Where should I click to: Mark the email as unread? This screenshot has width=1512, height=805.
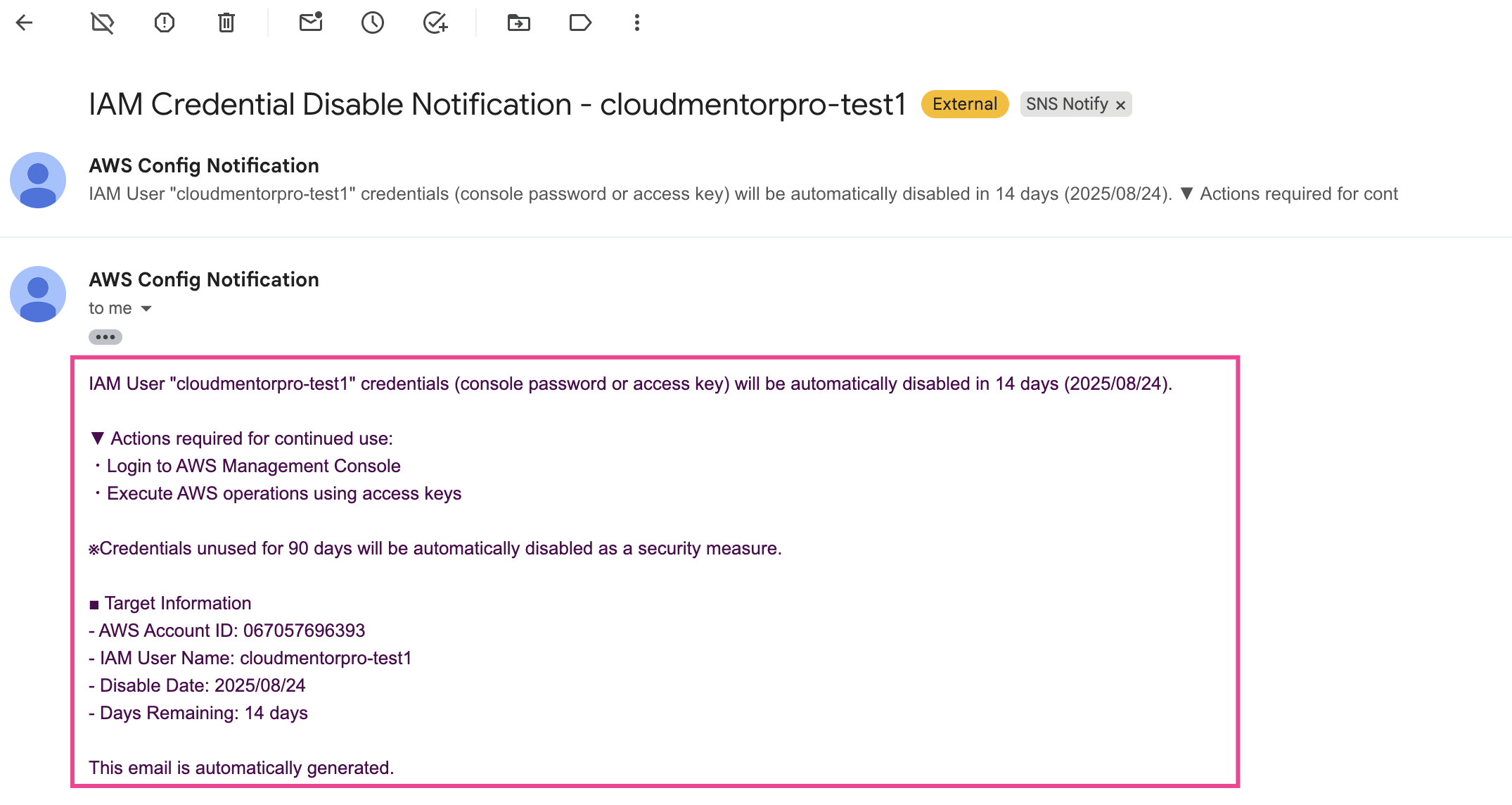(310, 23)
